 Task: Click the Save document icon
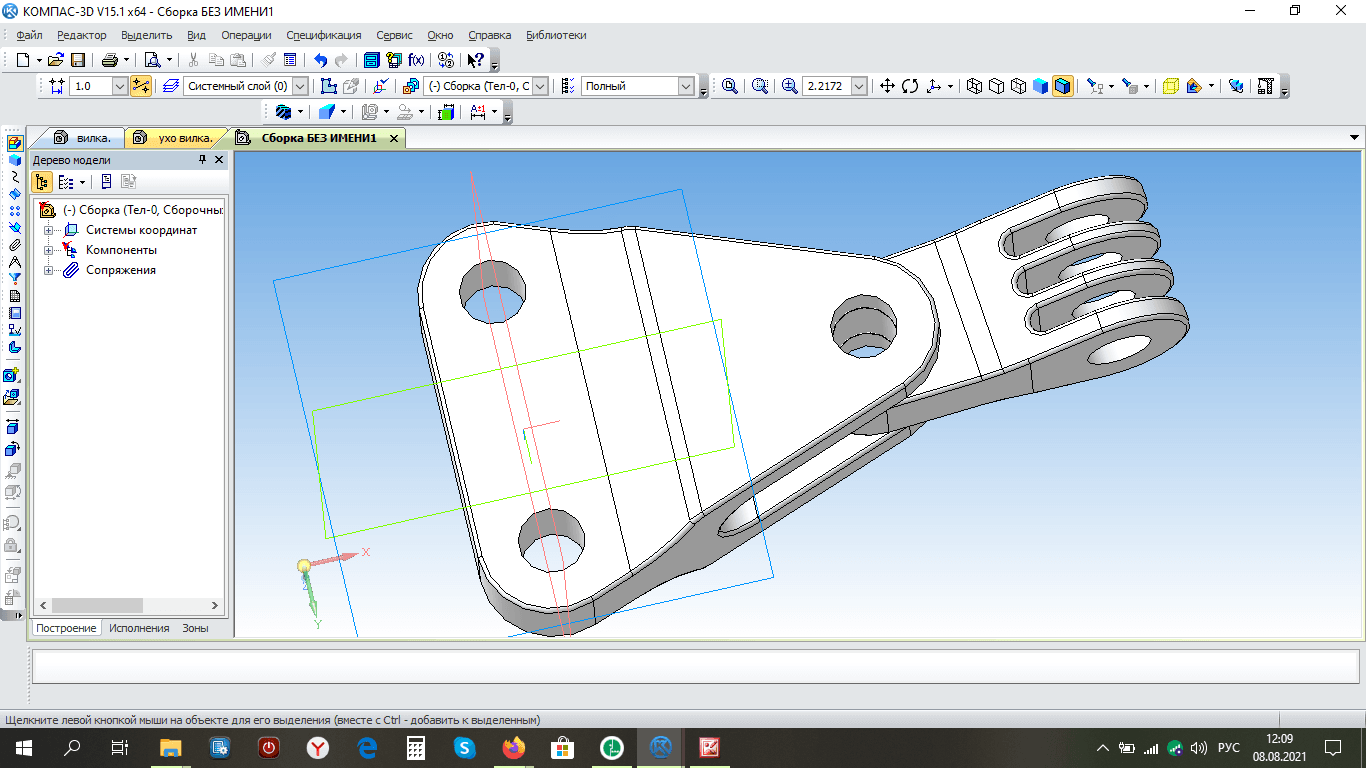tap(77, 60)
